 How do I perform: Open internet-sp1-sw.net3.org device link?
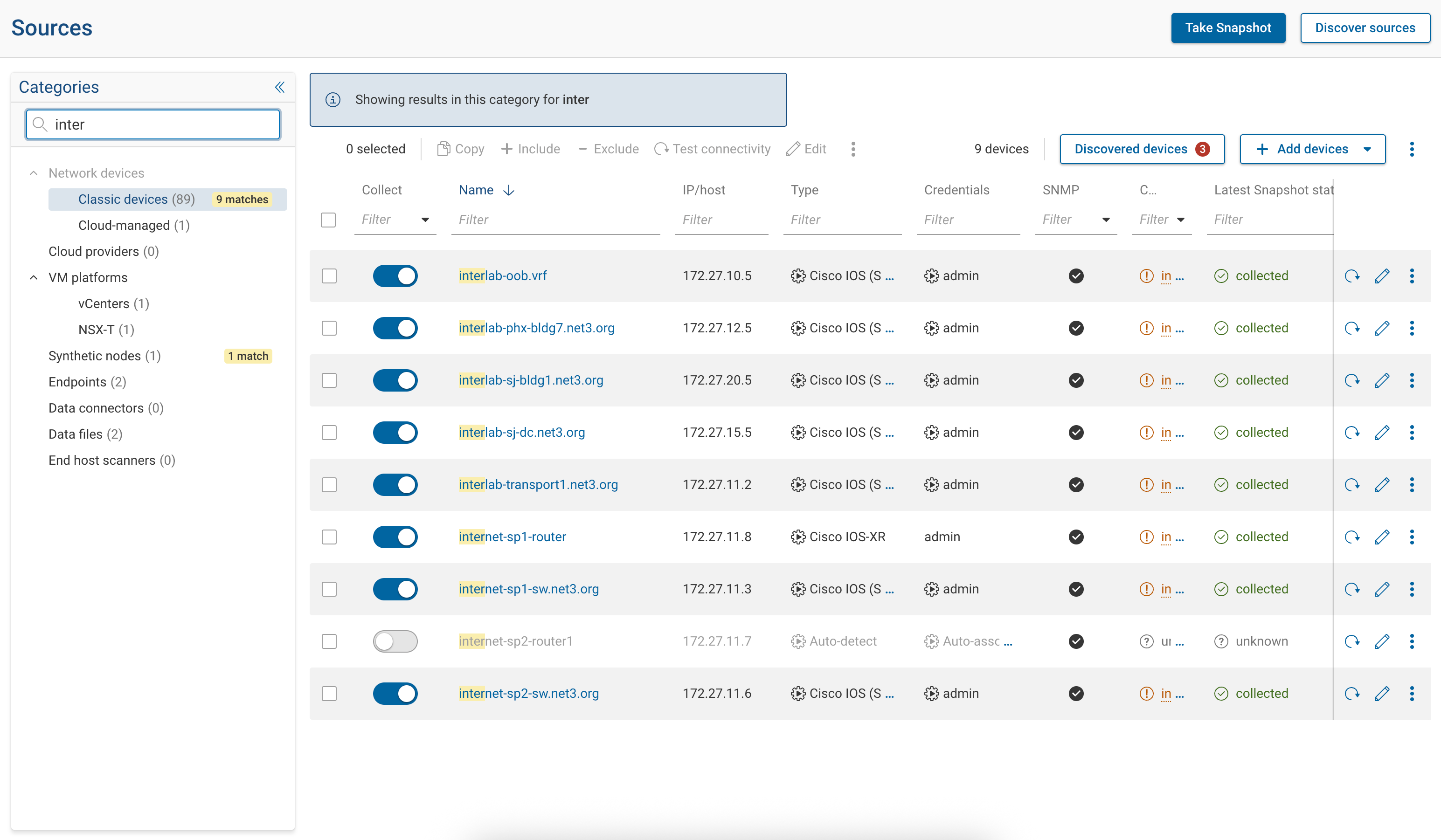point(528,589)
